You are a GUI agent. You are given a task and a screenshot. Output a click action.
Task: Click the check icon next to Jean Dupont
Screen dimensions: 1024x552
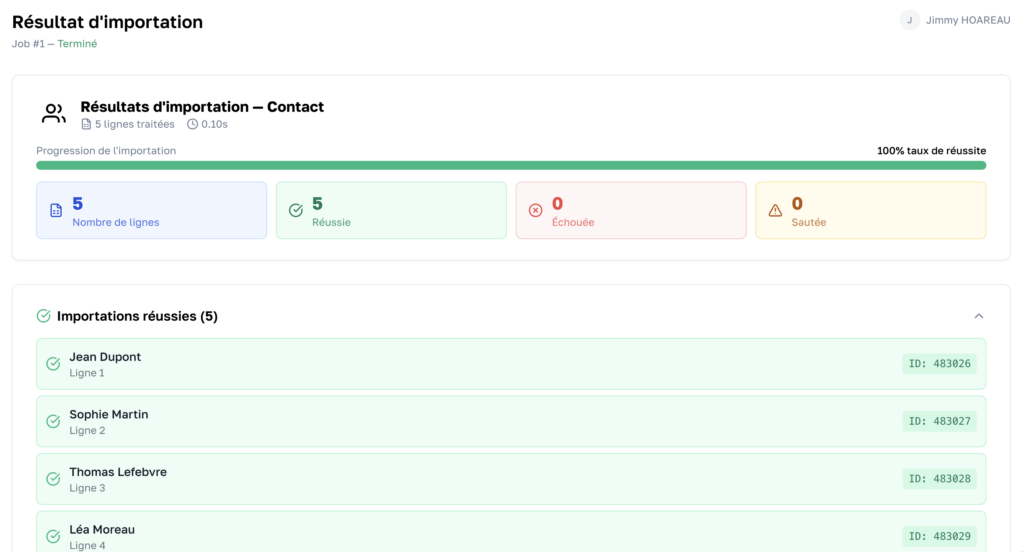[53, 364]
